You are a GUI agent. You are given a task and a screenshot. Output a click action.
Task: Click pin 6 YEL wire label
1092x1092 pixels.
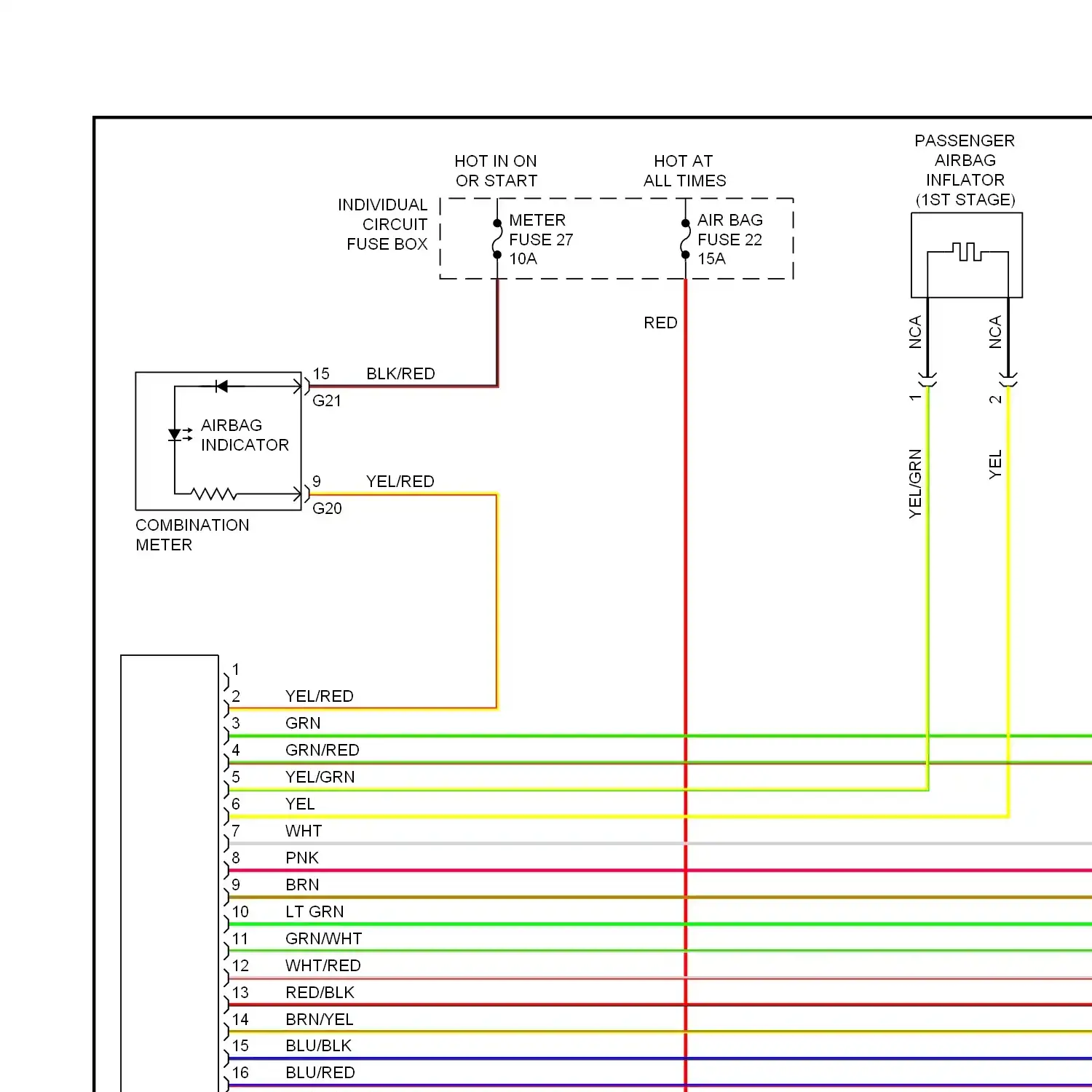[300, 804]
